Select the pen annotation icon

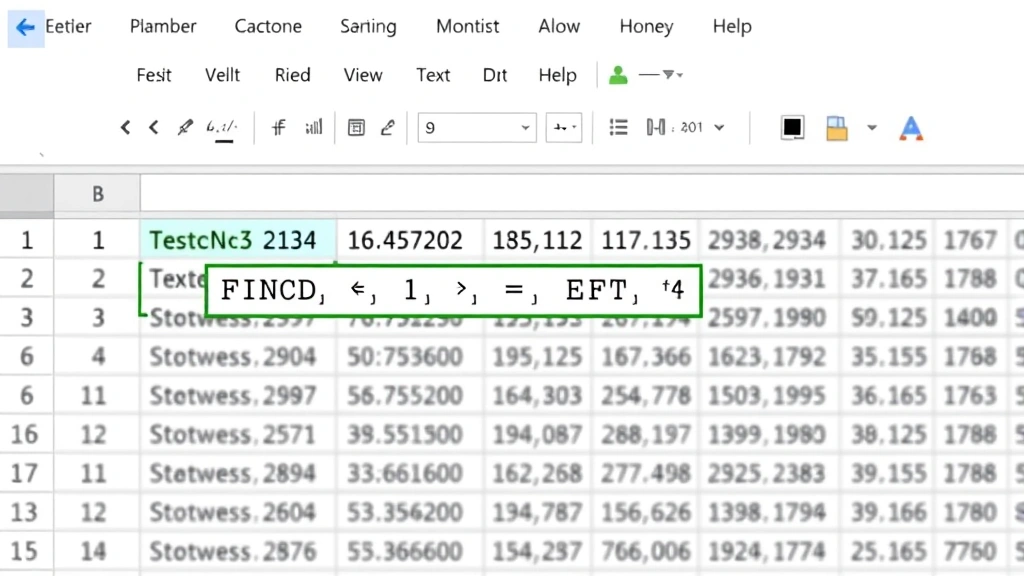(387, 127)
